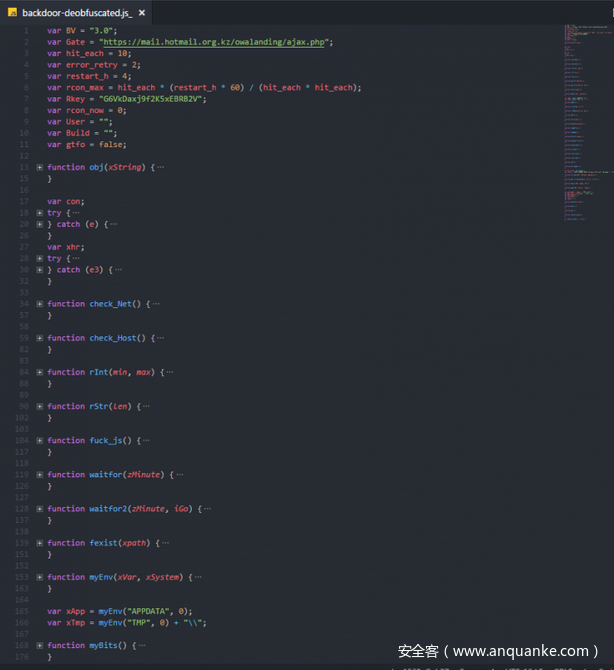Click the 'var gtfo = false' line
The height and width of the screenshot is (670, 614).
[86, 144]
